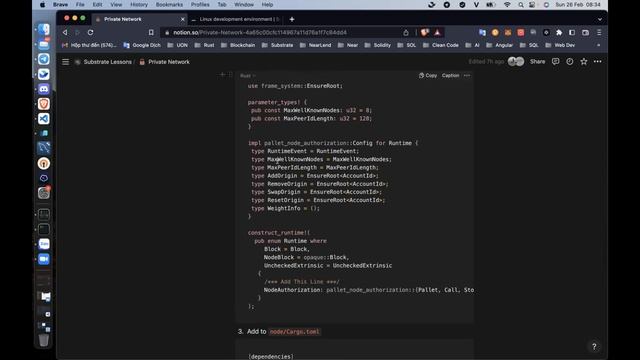Open Zoom from the dock
640x360 pixels.
(44, 259)
